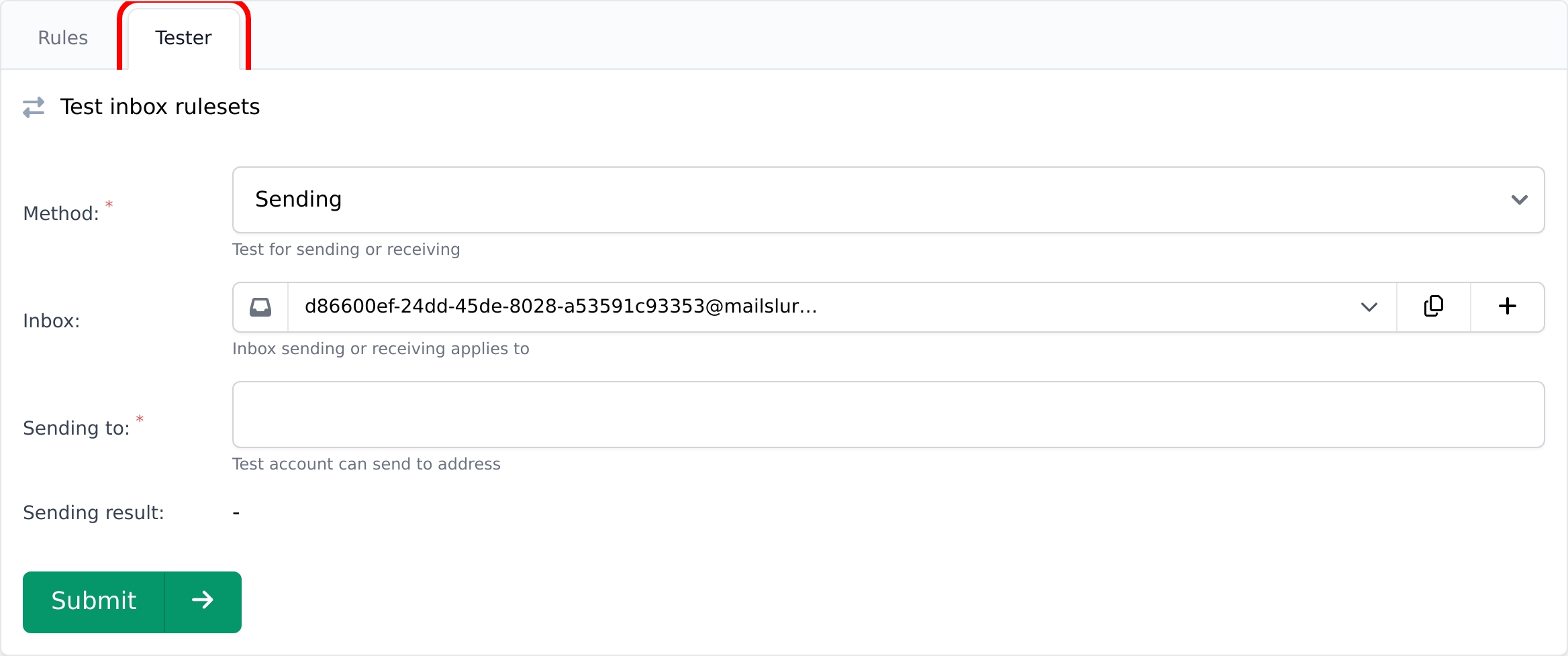The height and width of the screenshot is (656, 1568).
Task: Click the swap arrows icon beside Test inbox rulesets
Action: pos(34,107)
